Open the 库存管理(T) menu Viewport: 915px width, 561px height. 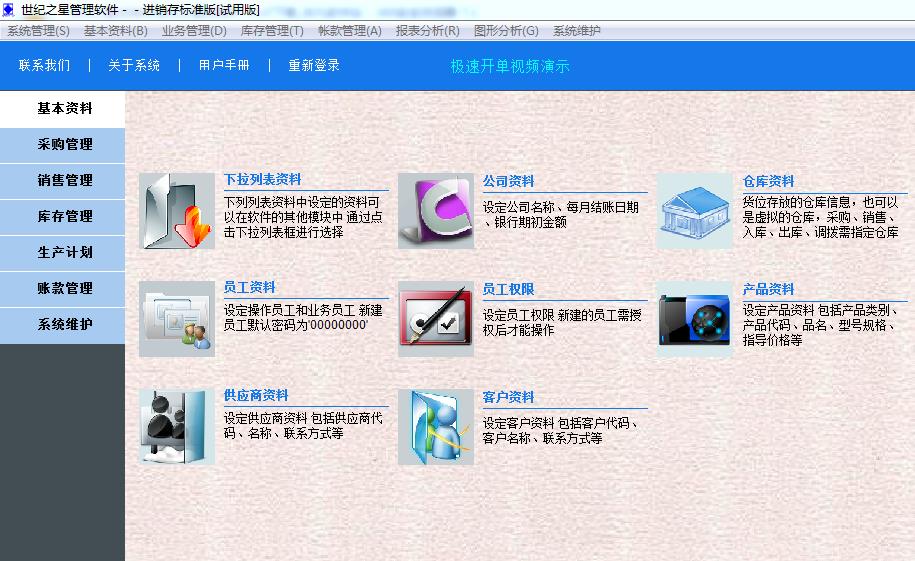coord(272,31)
